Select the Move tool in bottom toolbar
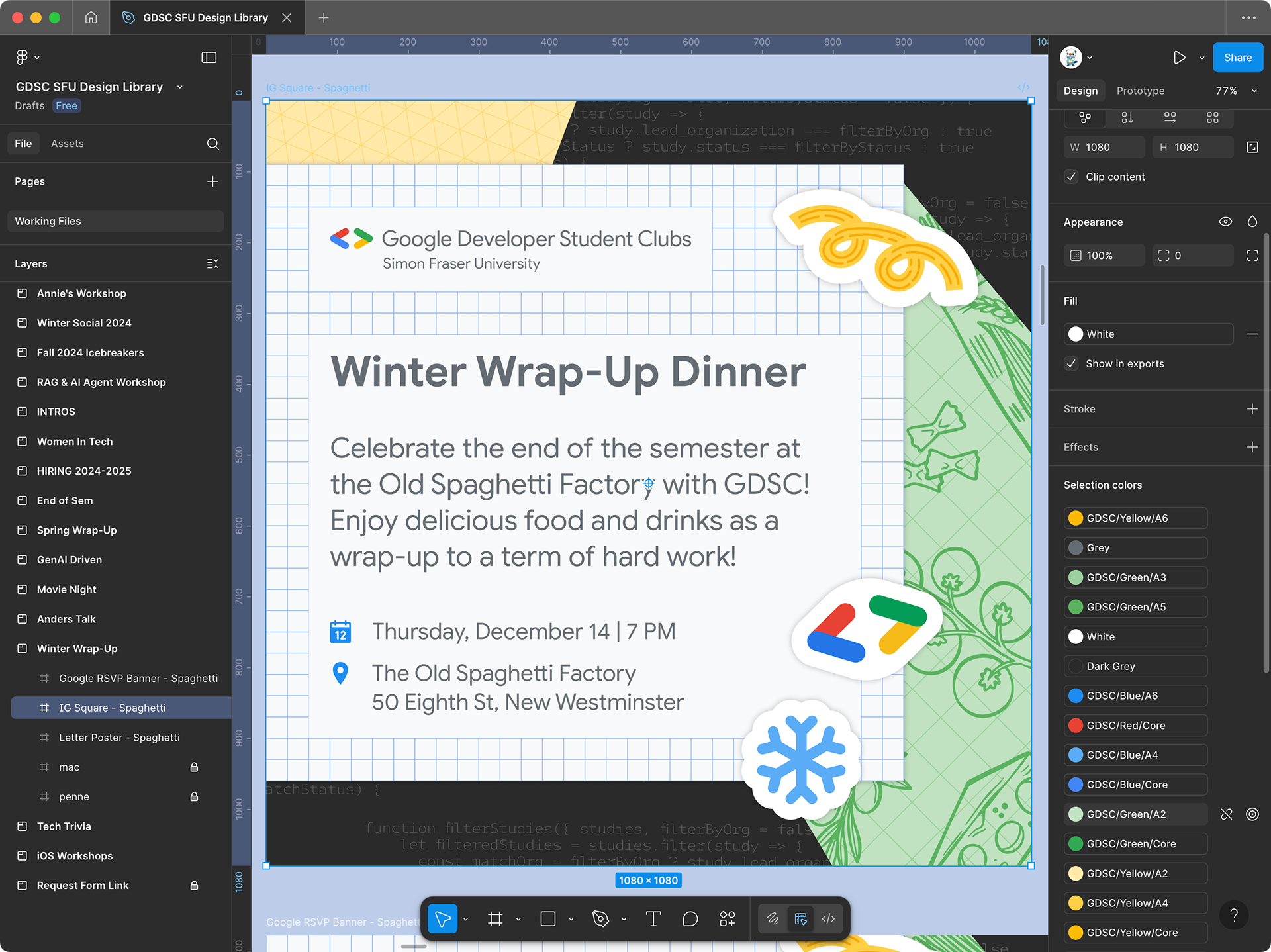 (x=442, y=919)
